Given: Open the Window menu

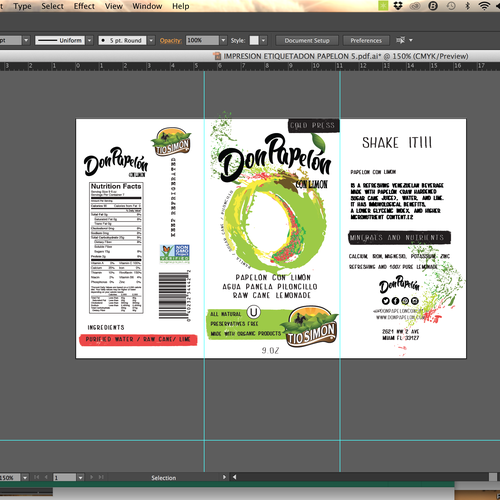Looking at the screenshot, I should click(x=147, y=6).
